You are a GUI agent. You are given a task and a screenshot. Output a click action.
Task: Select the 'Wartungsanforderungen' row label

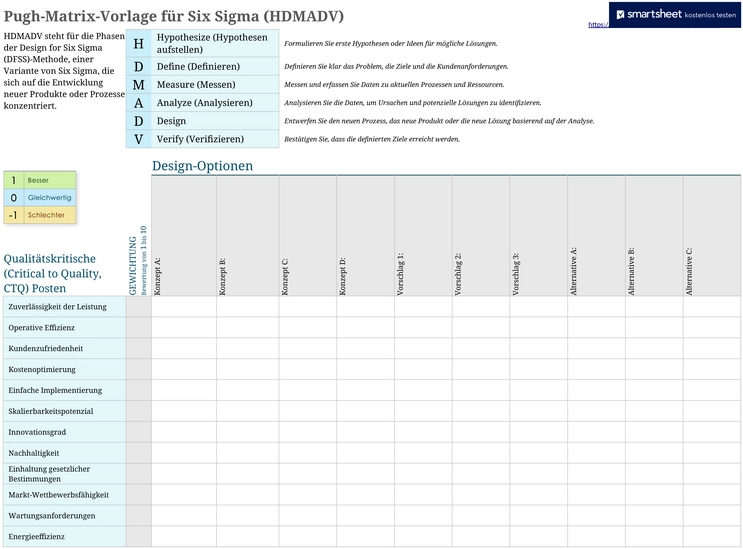point(64,516)
